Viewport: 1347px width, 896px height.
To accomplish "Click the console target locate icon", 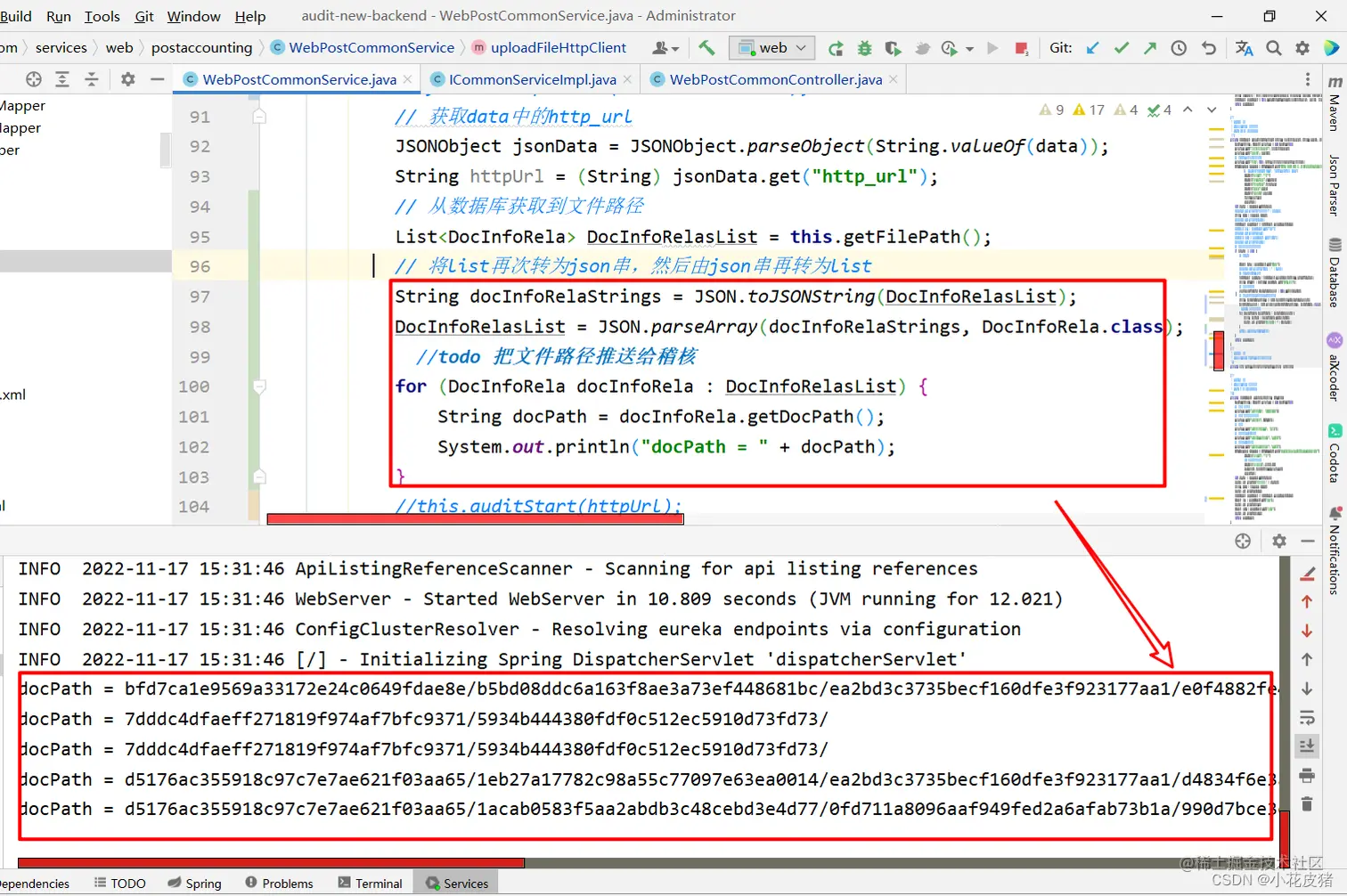I will (x=1243, y=541).
